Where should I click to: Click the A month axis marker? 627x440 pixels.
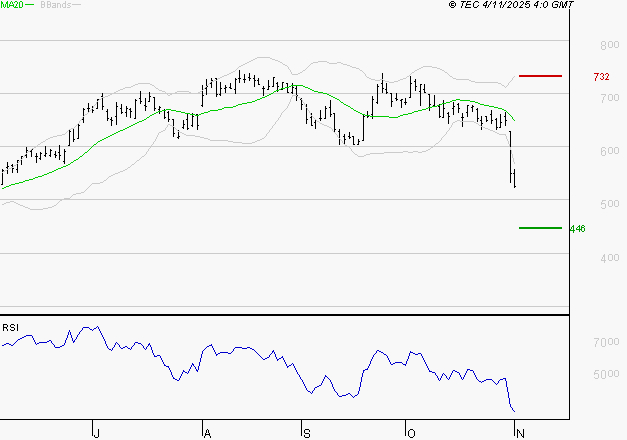tap(207, 433)
